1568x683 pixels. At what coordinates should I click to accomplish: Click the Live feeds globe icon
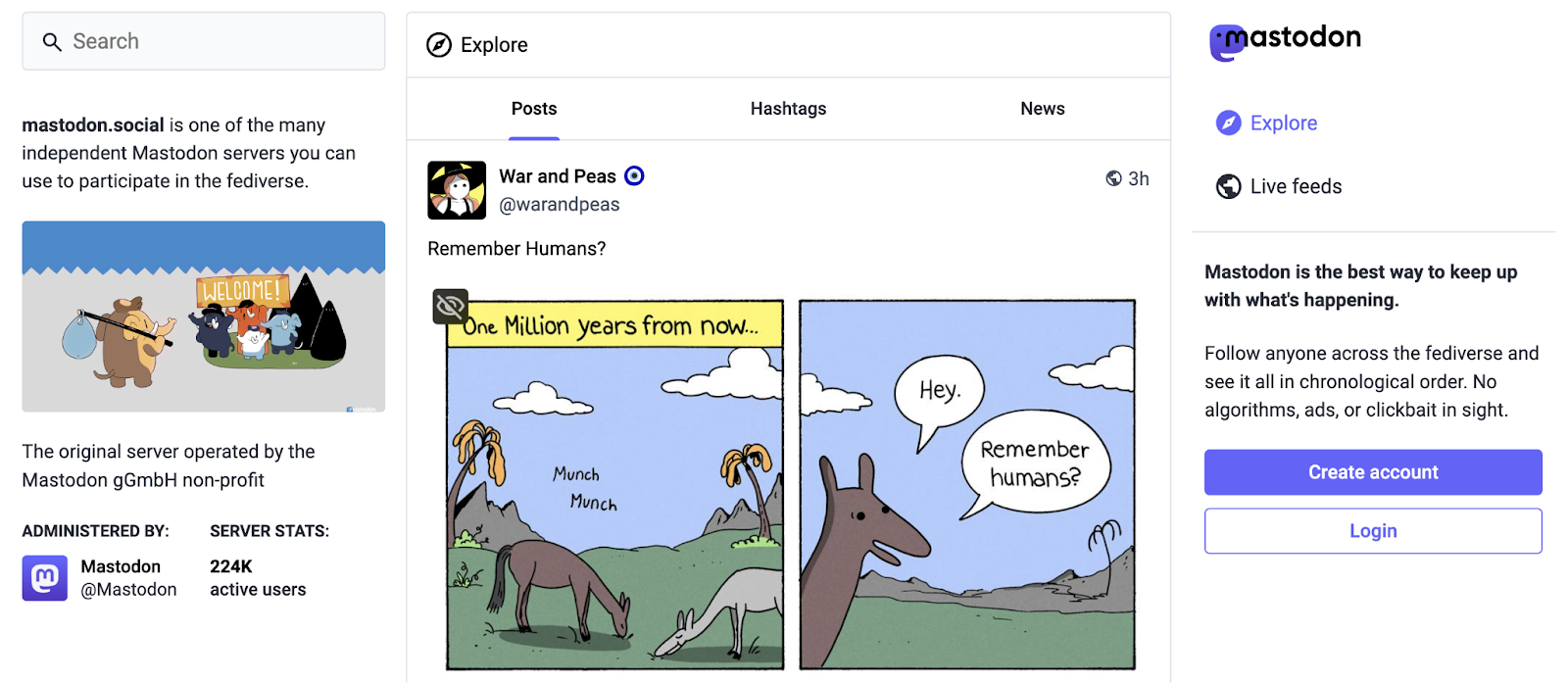pos(1228,186)
